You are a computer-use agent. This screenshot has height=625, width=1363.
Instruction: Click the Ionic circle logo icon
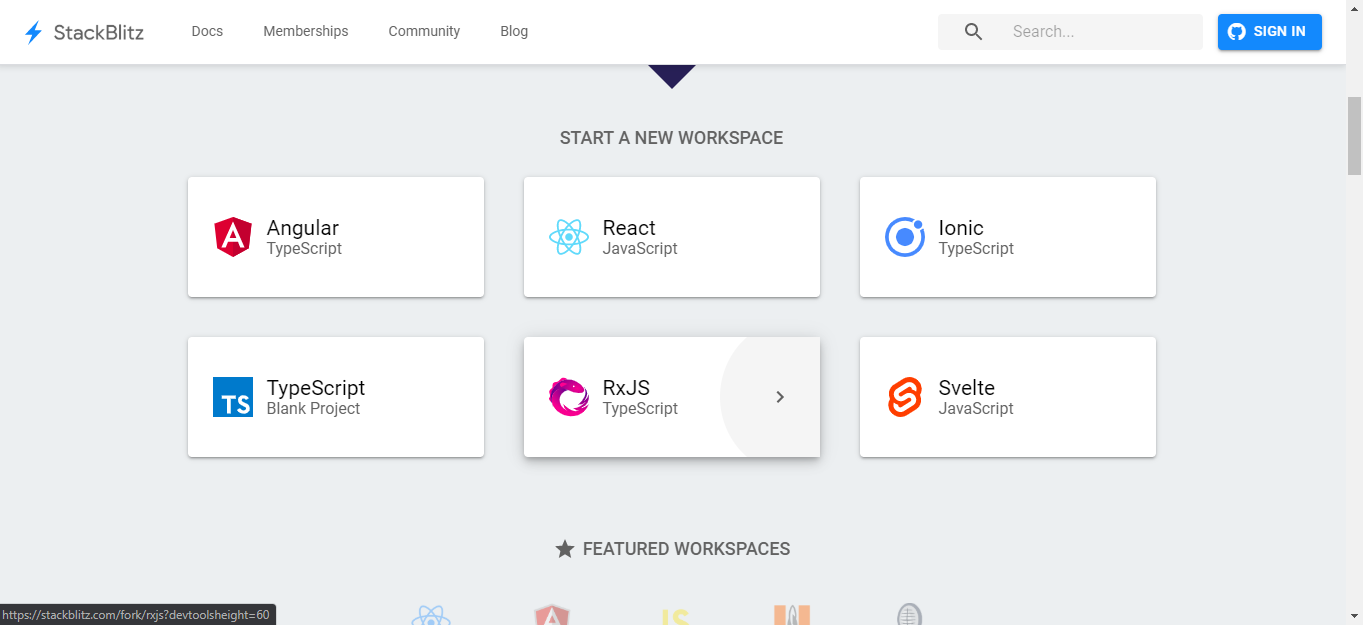904,237
